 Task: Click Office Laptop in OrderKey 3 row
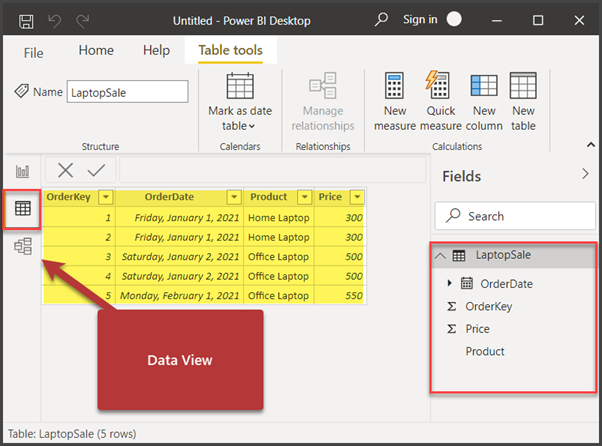tap(279, 256)
